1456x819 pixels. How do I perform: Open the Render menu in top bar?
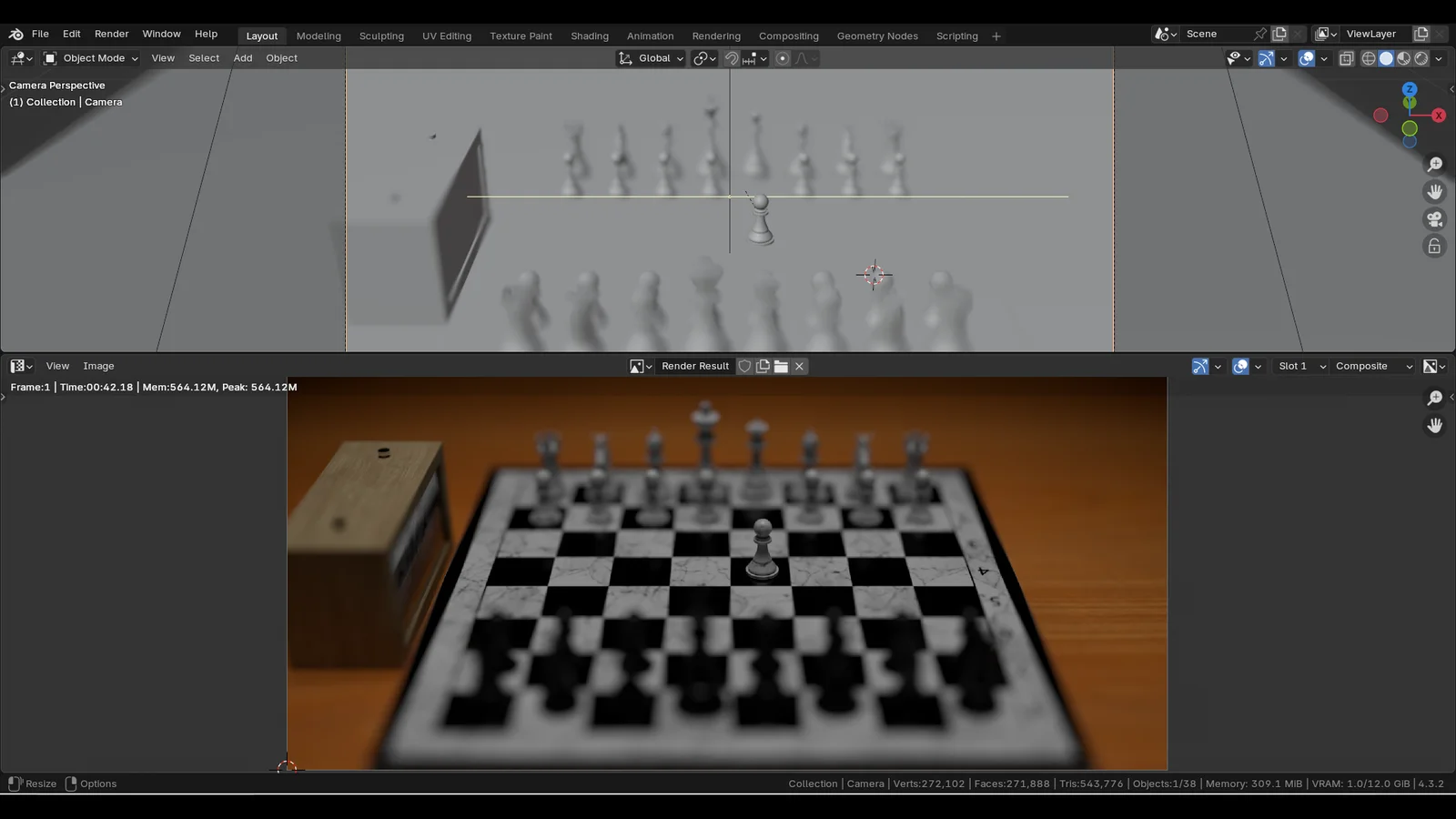tap(112, 34)
